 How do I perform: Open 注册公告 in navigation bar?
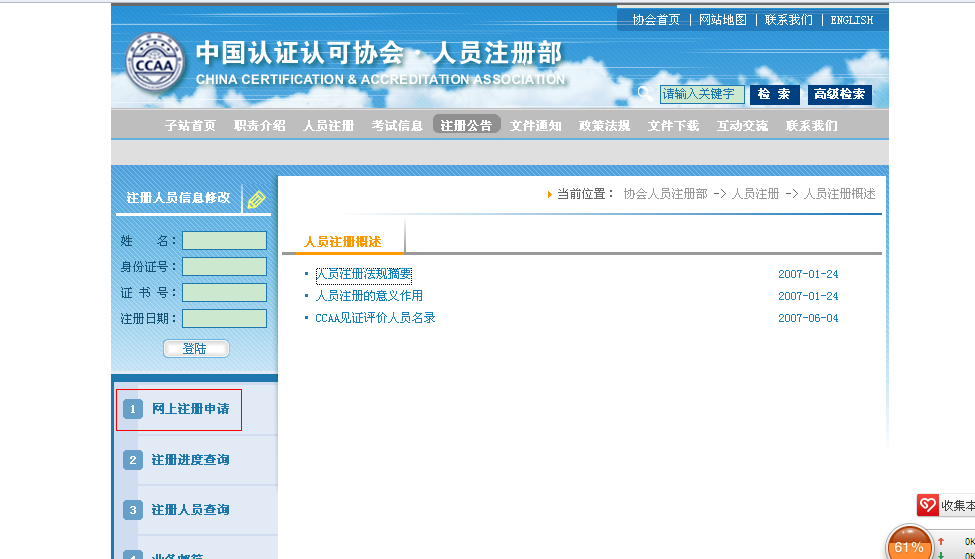(466, 125)
